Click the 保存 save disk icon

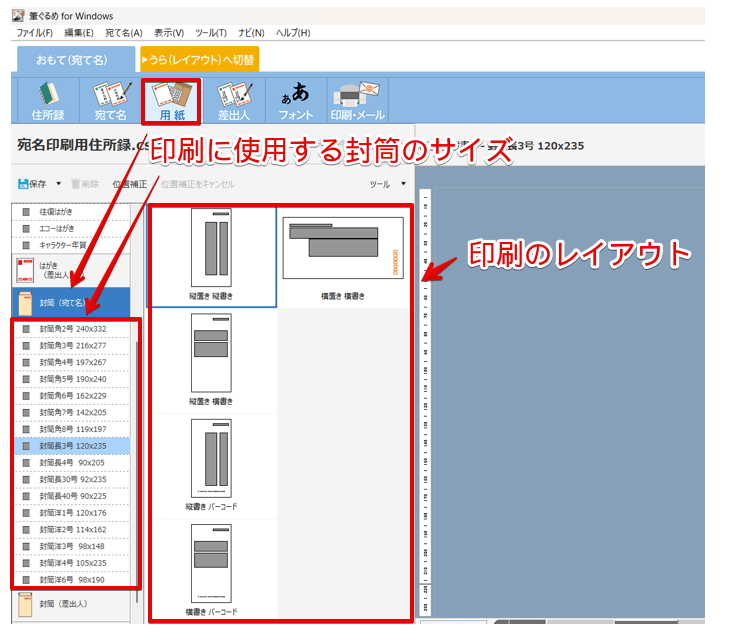point(23,184)
